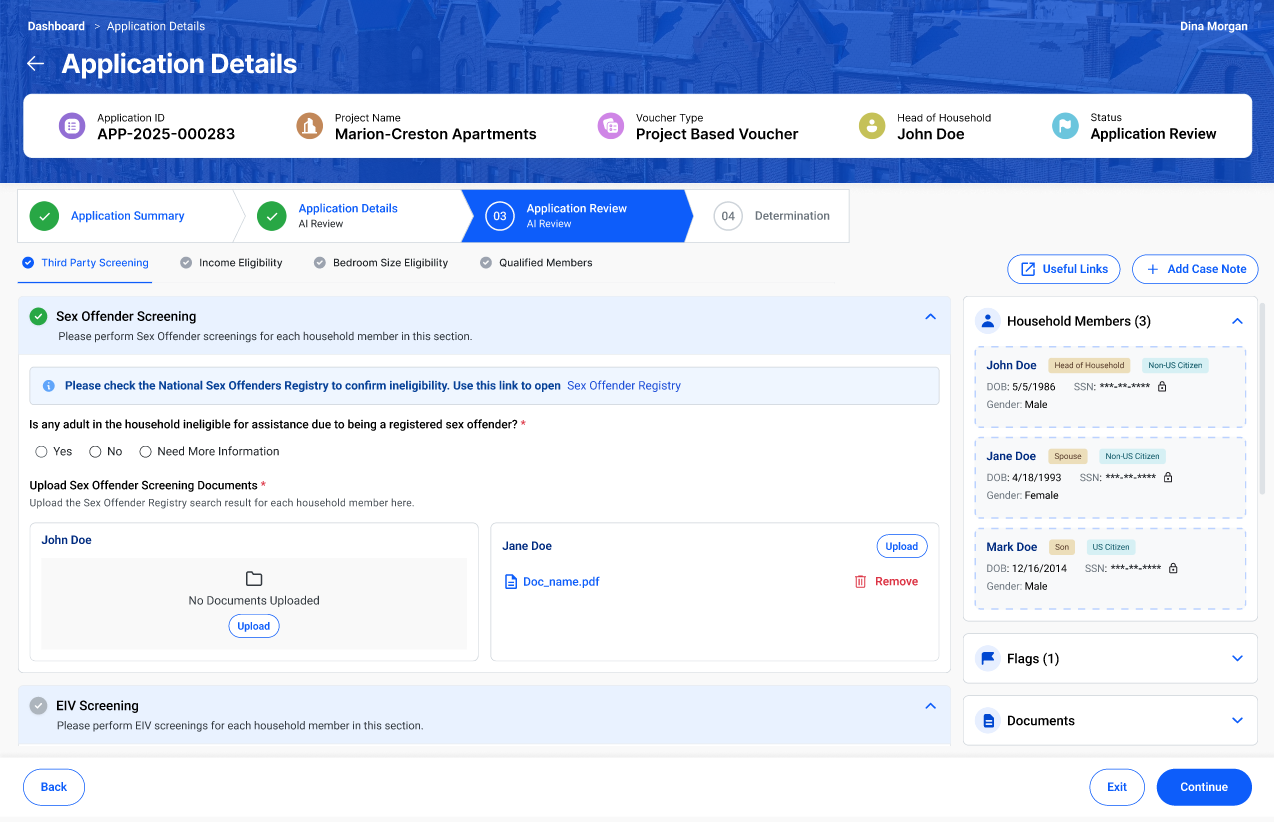Click the blue info icon in registry notice
The image size is (1274, 822).
pyautogui.click(x=49, y=386)
